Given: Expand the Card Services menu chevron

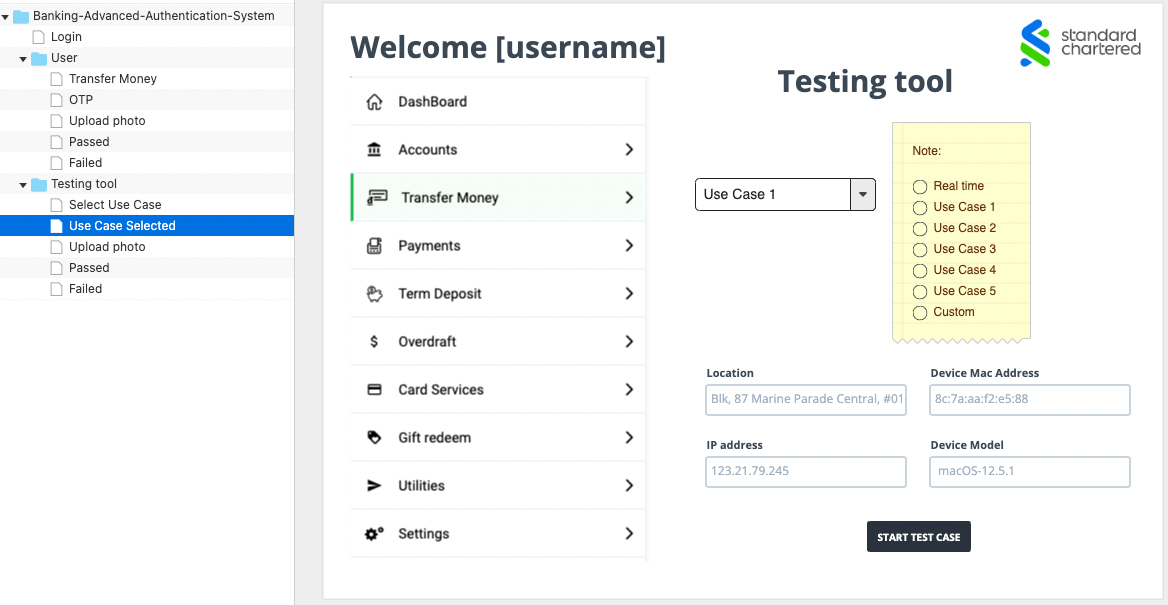Looking at the screenshot, I should tap(630, 389).
